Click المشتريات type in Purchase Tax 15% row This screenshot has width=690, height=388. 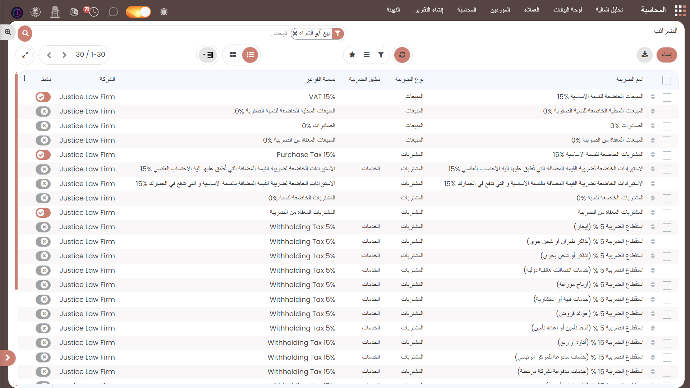point(412,155)
